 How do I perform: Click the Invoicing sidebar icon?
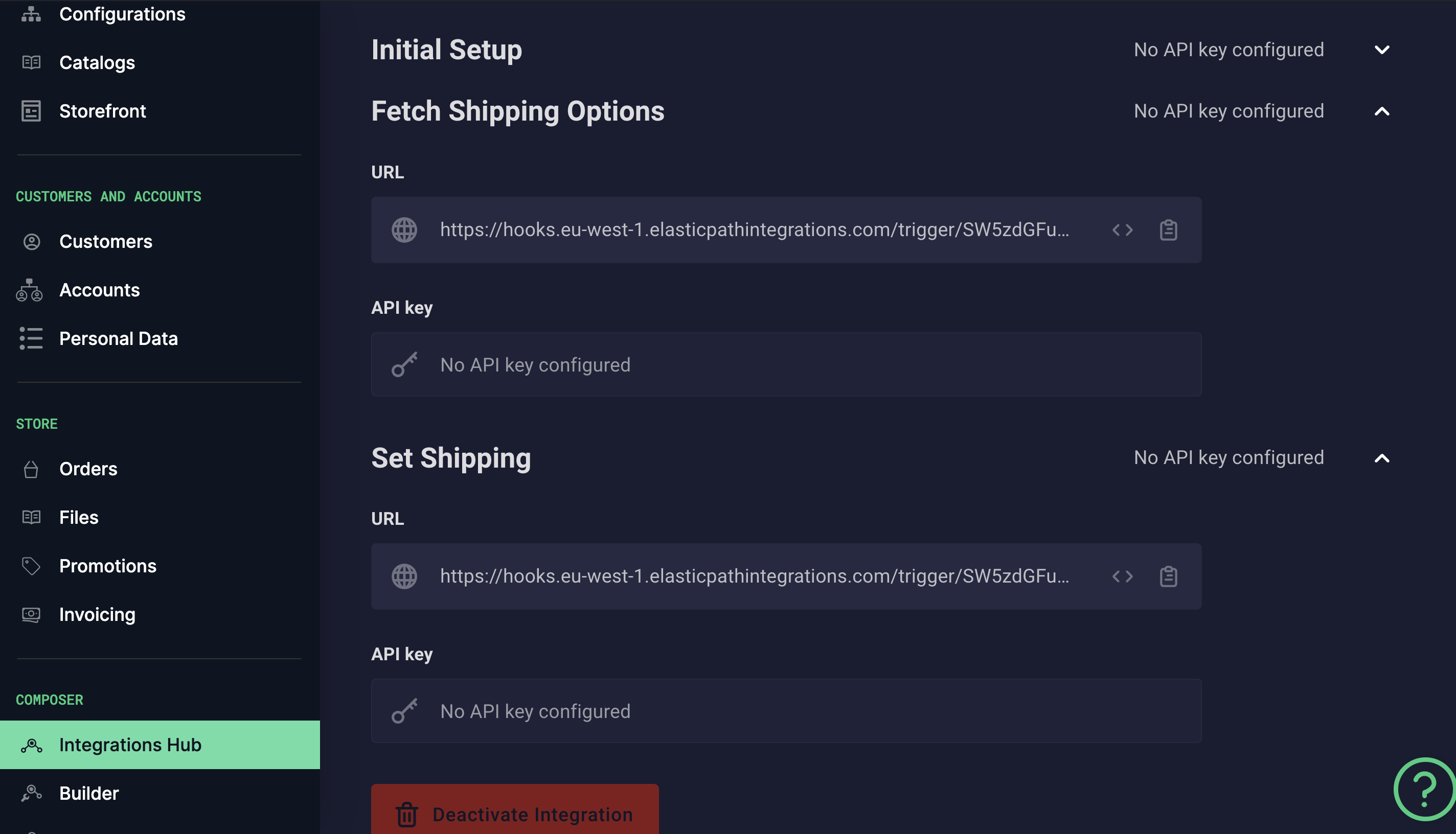[30, 614]
